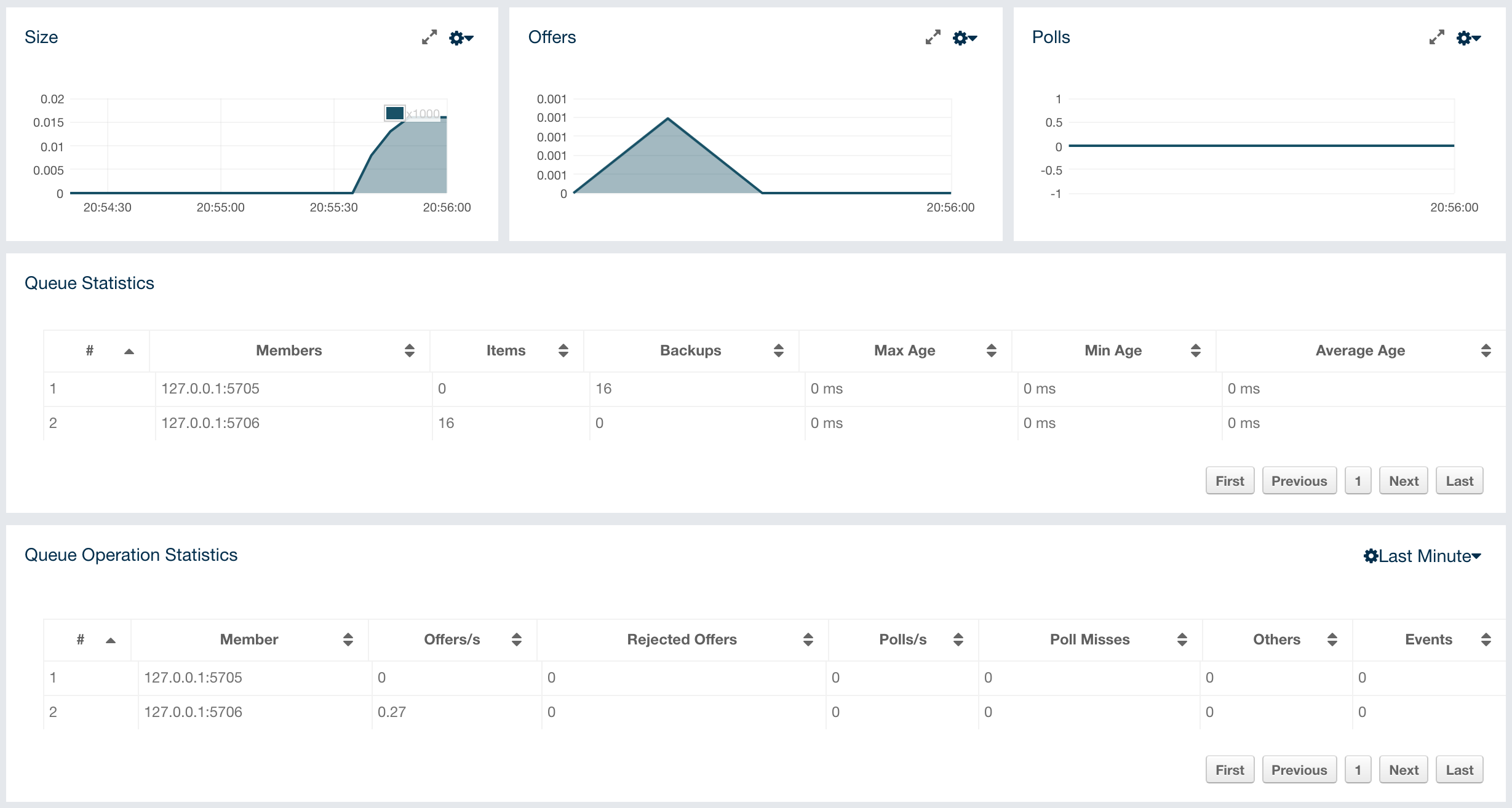Sort Operation Statistics by Events column
Screen dimensions: 1512x808
tap(1428, 640)
